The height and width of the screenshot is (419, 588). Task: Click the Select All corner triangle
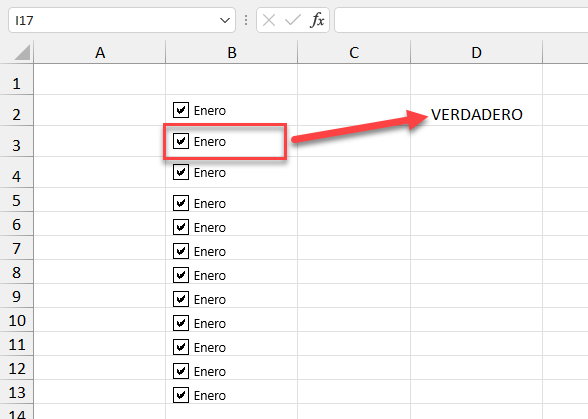click(22, 53)
